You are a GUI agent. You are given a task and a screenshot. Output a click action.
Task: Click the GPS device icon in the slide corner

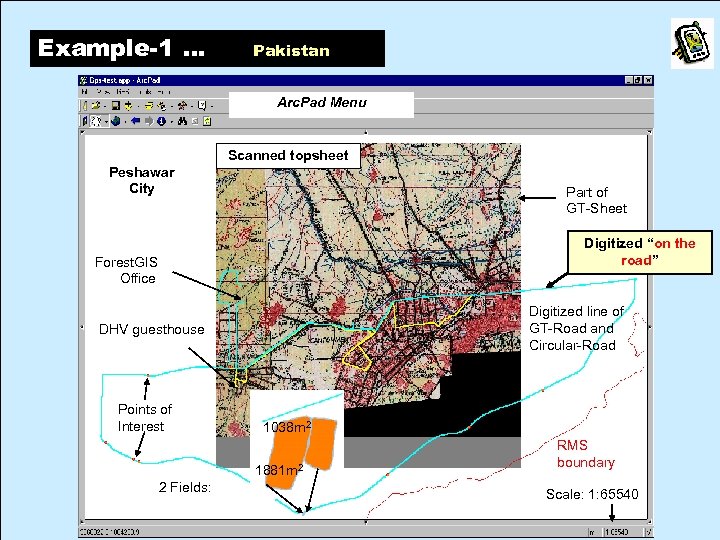coord(692,43)
